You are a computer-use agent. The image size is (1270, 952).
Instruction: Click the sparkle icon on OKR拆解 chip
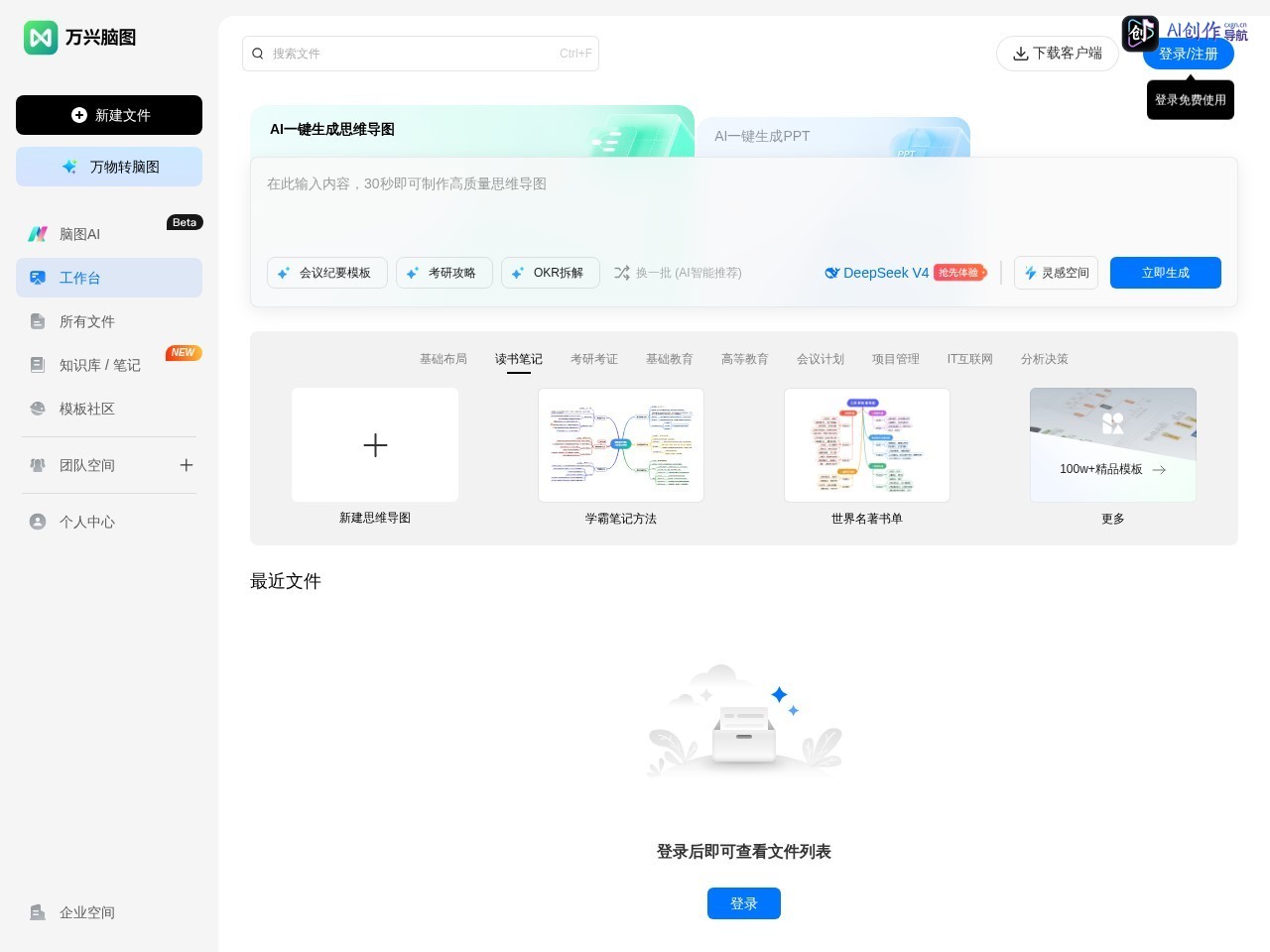[518, 273]
